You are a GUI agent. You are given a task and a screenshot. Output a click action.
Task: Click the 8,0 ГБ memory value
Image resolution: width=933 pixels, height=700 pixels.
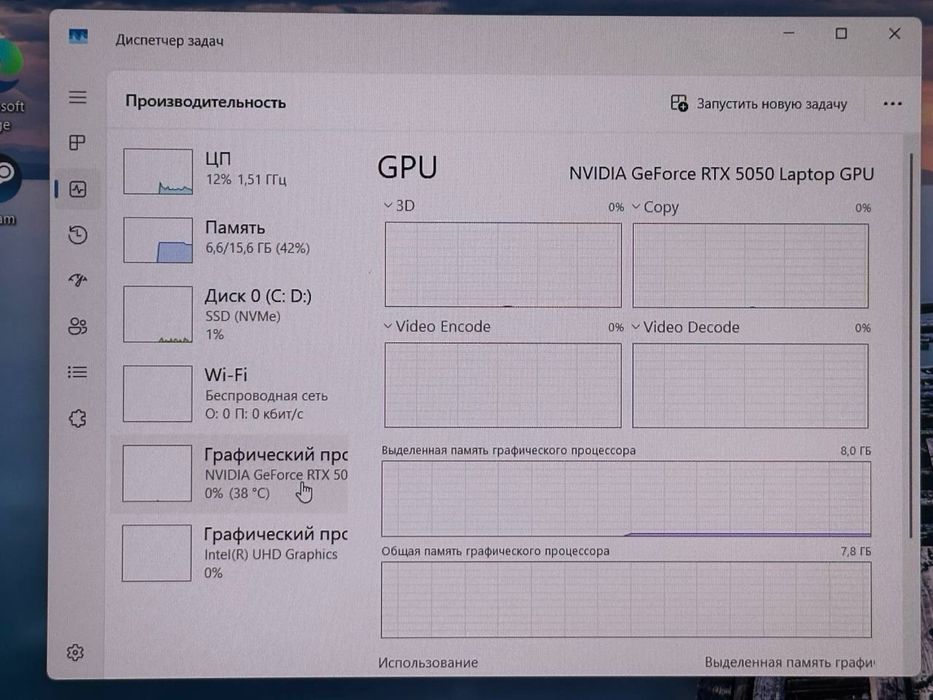tap(856, 451)
